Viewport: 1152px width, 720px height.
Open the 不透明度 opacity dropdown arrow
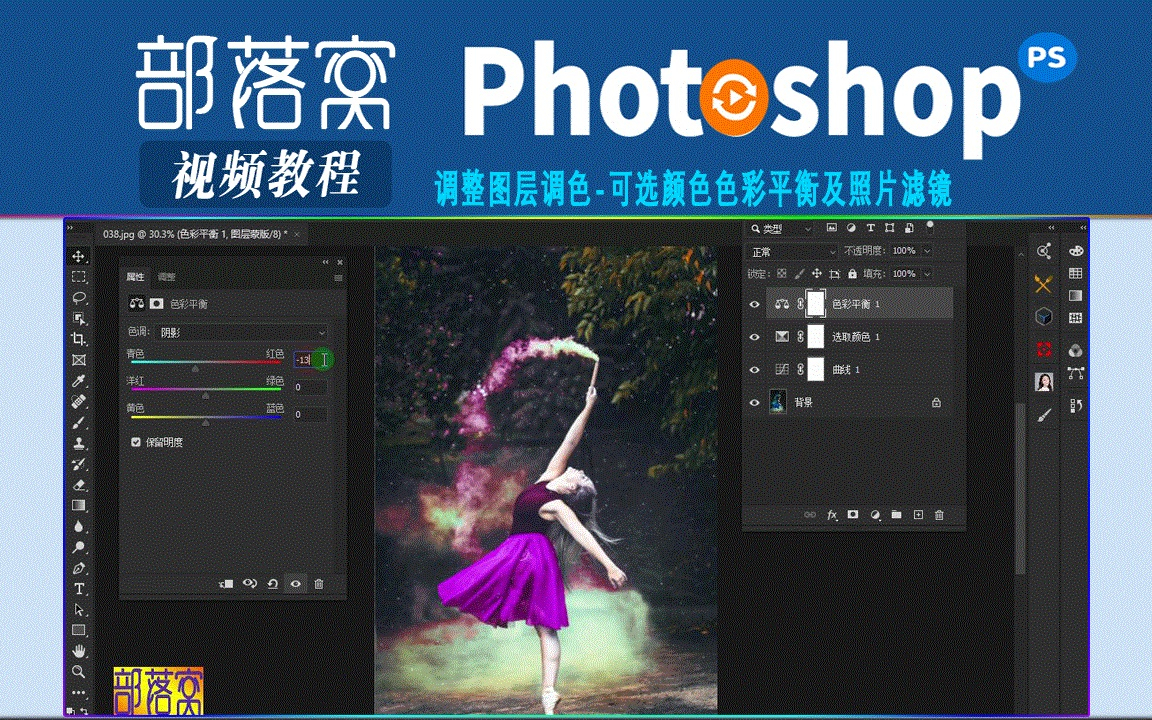click(926, 251)
